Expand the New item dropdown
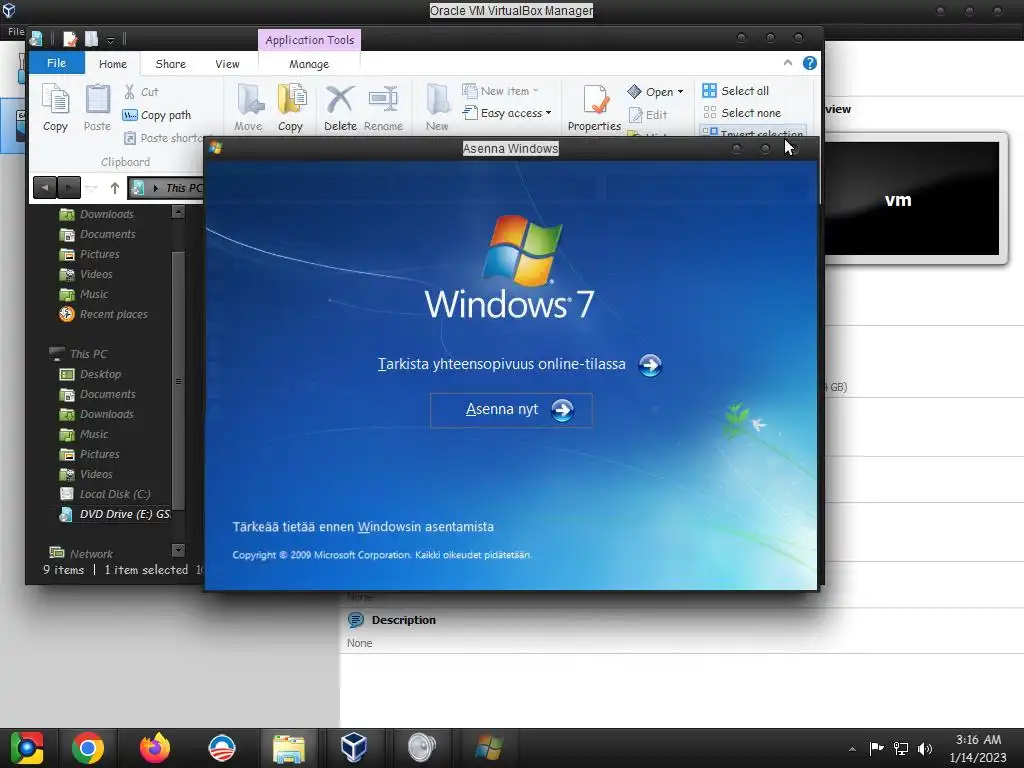 [536, 91]
